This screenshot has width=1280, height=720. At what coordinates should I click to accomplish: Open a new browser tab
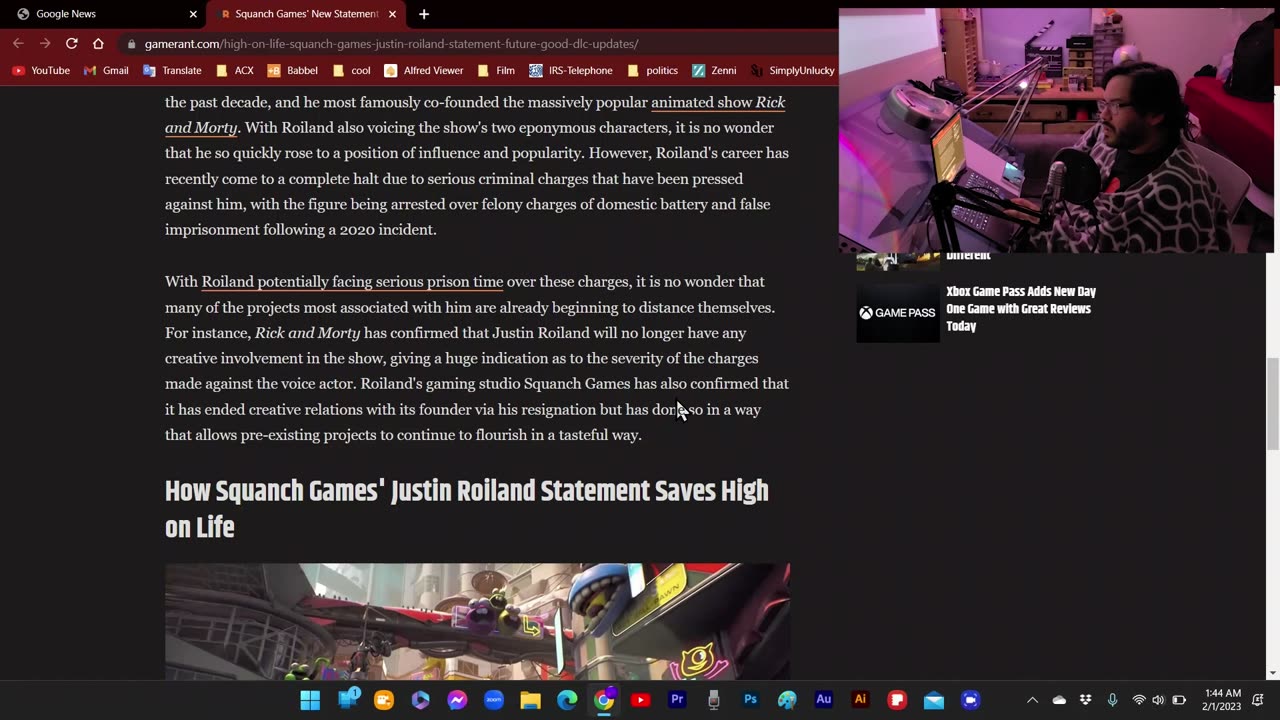point(424,14)
